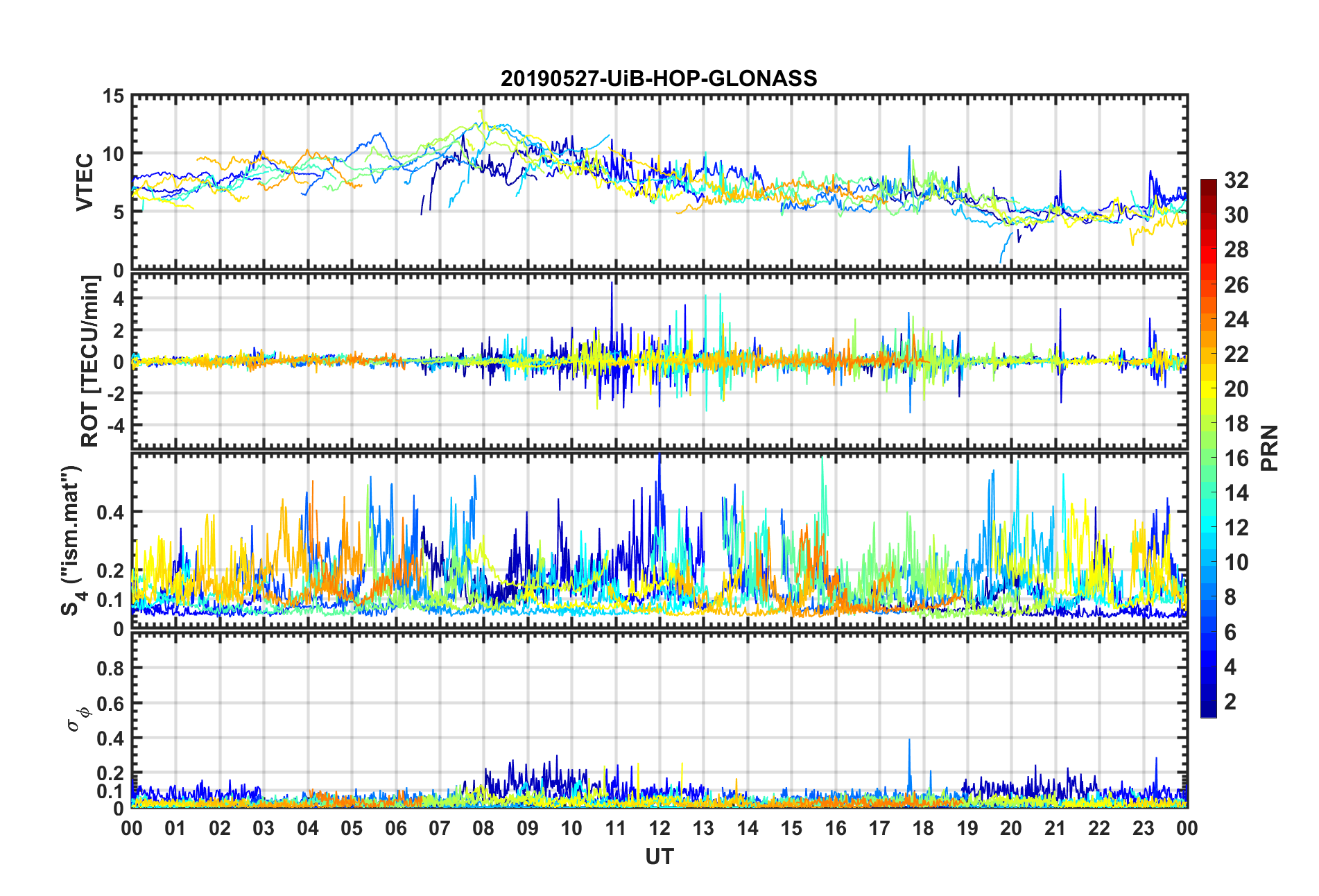Select the colorbar tick label 16
The image size is (1319, 896).
tap(1236, 458)
